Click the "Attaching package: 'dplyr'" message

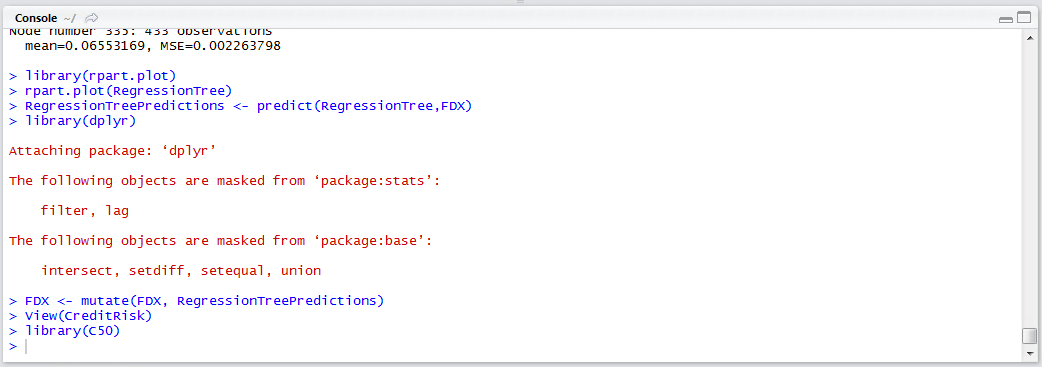pos(113,151)
